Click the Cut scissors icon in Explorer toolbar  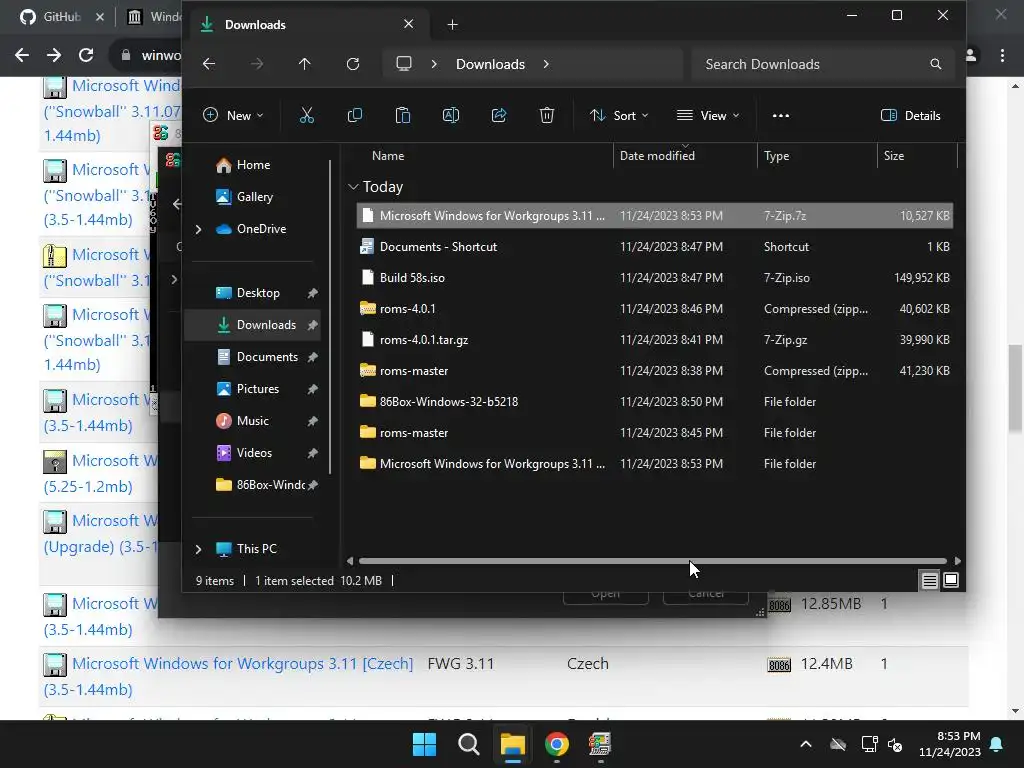coord(306,116)
